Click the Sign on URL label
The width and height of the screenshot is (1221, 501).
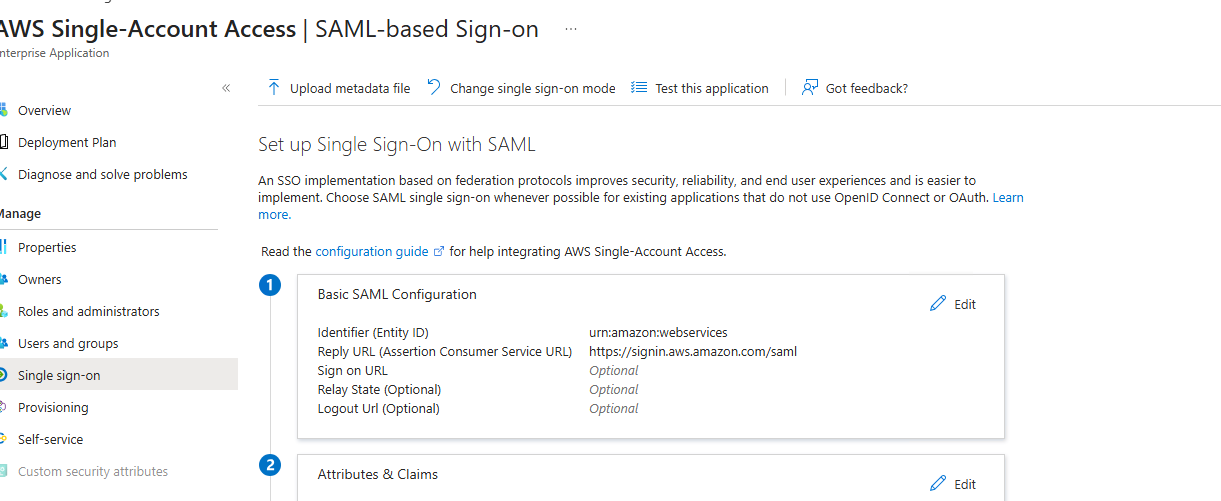point(353,370)
